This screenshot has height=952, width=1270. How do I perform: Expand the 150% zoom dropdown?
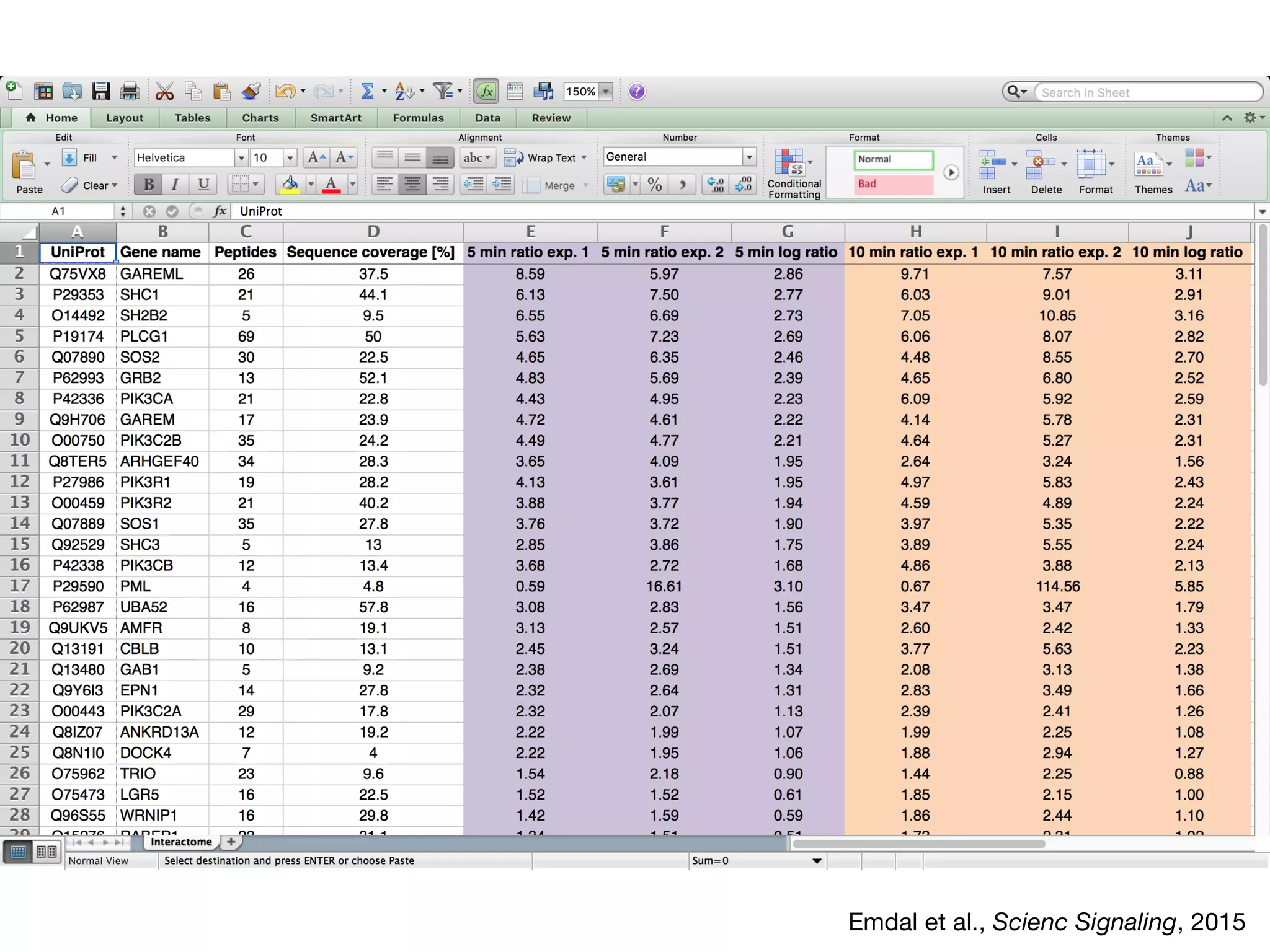click(606, 92)
